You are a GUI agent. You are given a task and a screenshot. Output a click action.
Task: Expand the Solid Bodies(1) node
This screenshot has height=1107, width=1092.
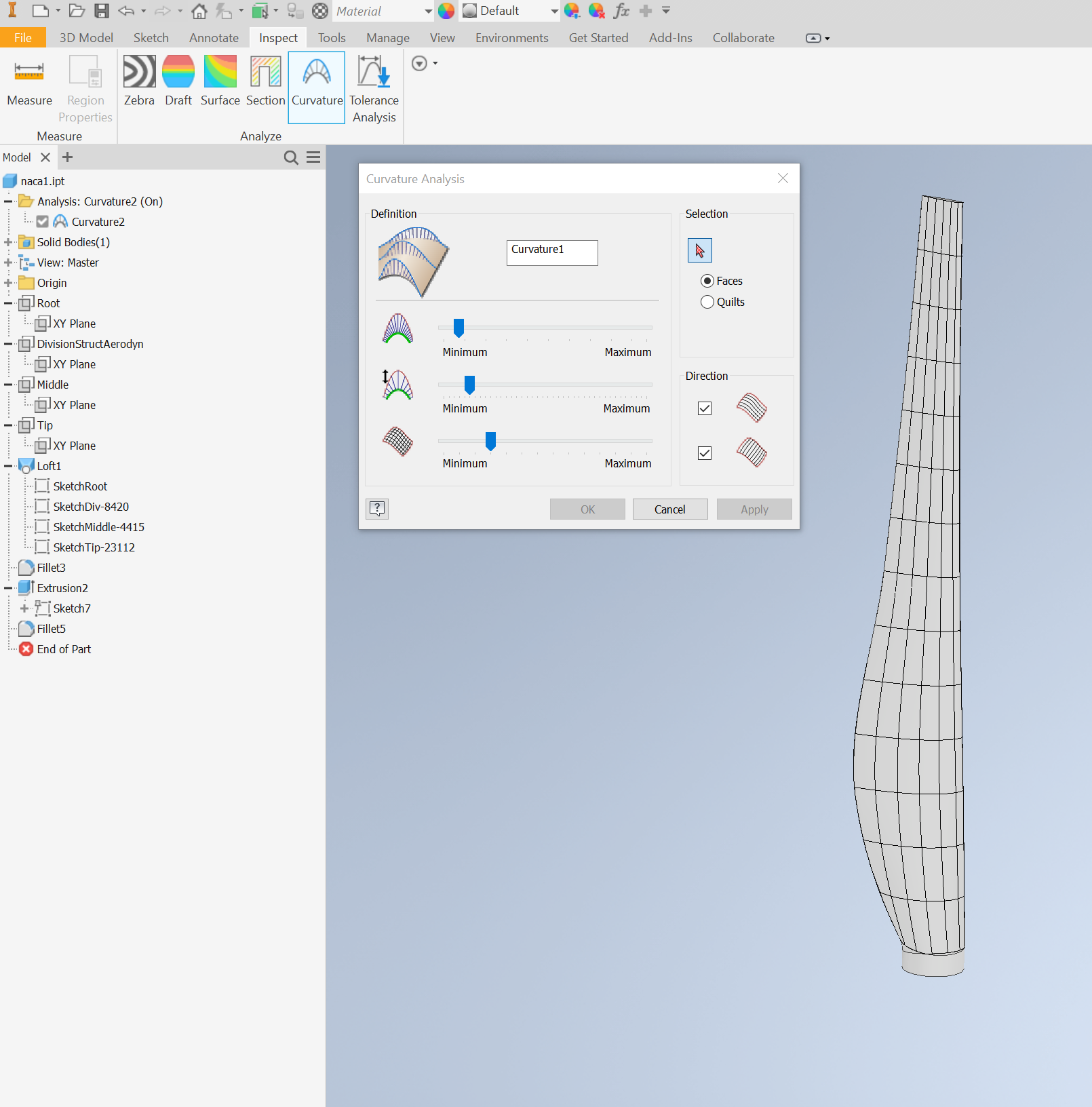pyautogui.click(x=8, y=242)
